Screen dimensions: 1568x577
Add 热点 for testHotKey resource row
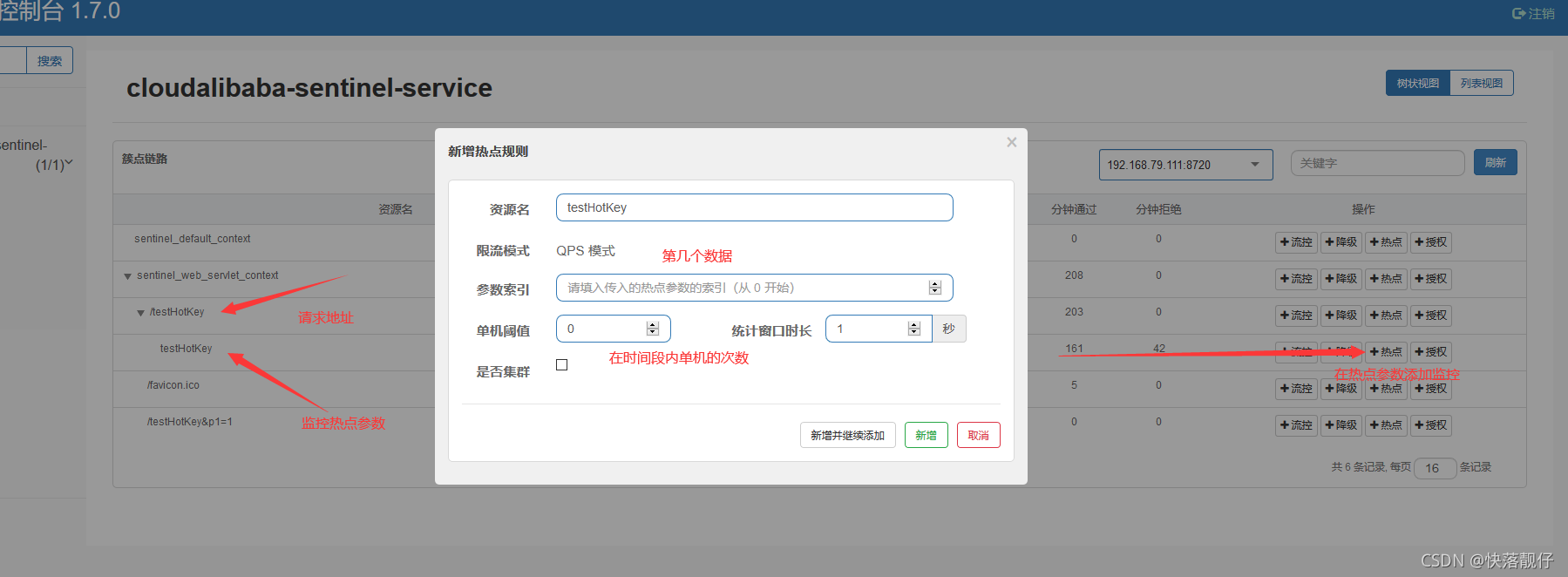click(x=1386, y=352)
